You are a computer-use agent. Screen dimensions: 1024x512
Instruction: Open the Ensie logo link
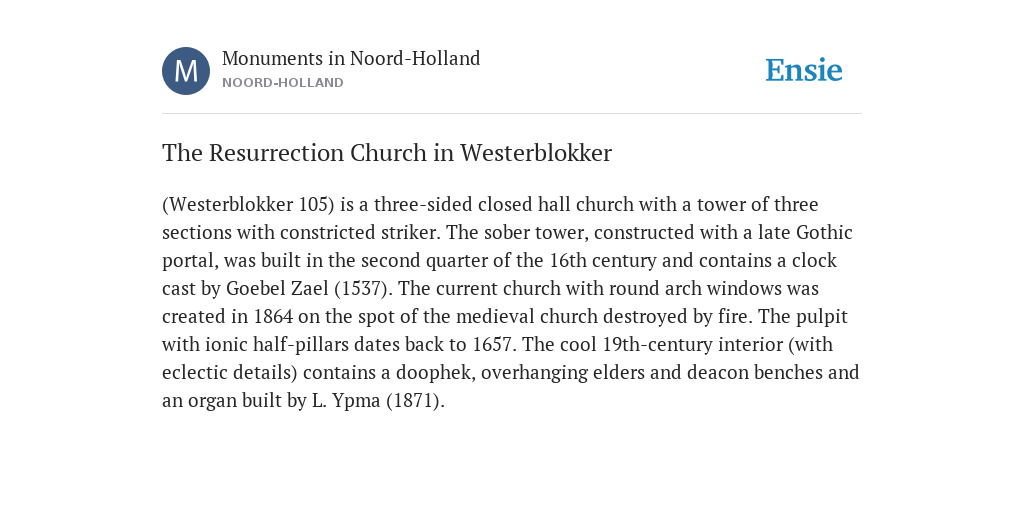pos(803,70)
